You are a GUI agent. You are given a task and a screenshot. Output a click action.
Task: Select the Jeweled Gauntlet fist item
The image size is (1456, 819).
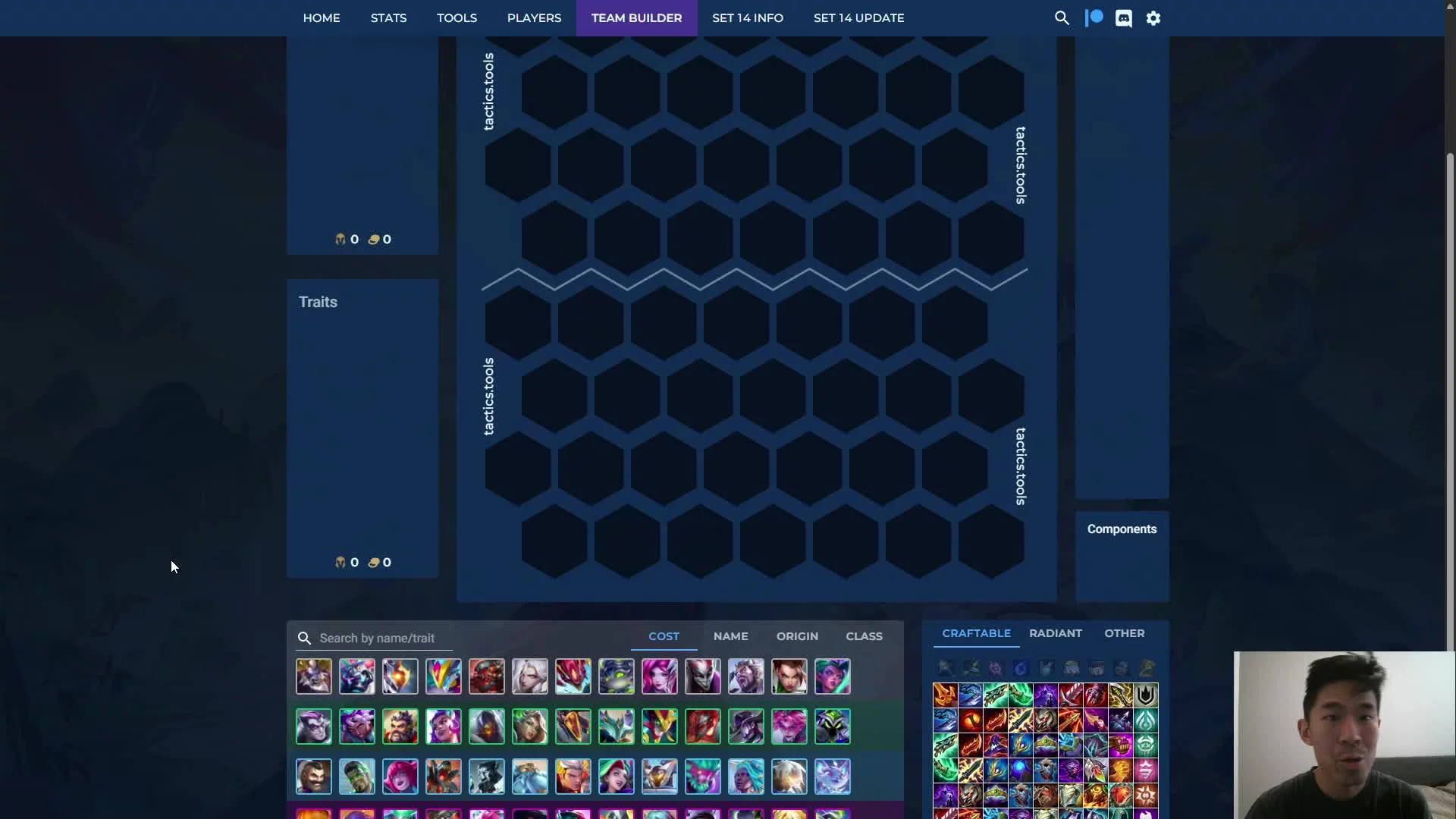pos(1120,745)
